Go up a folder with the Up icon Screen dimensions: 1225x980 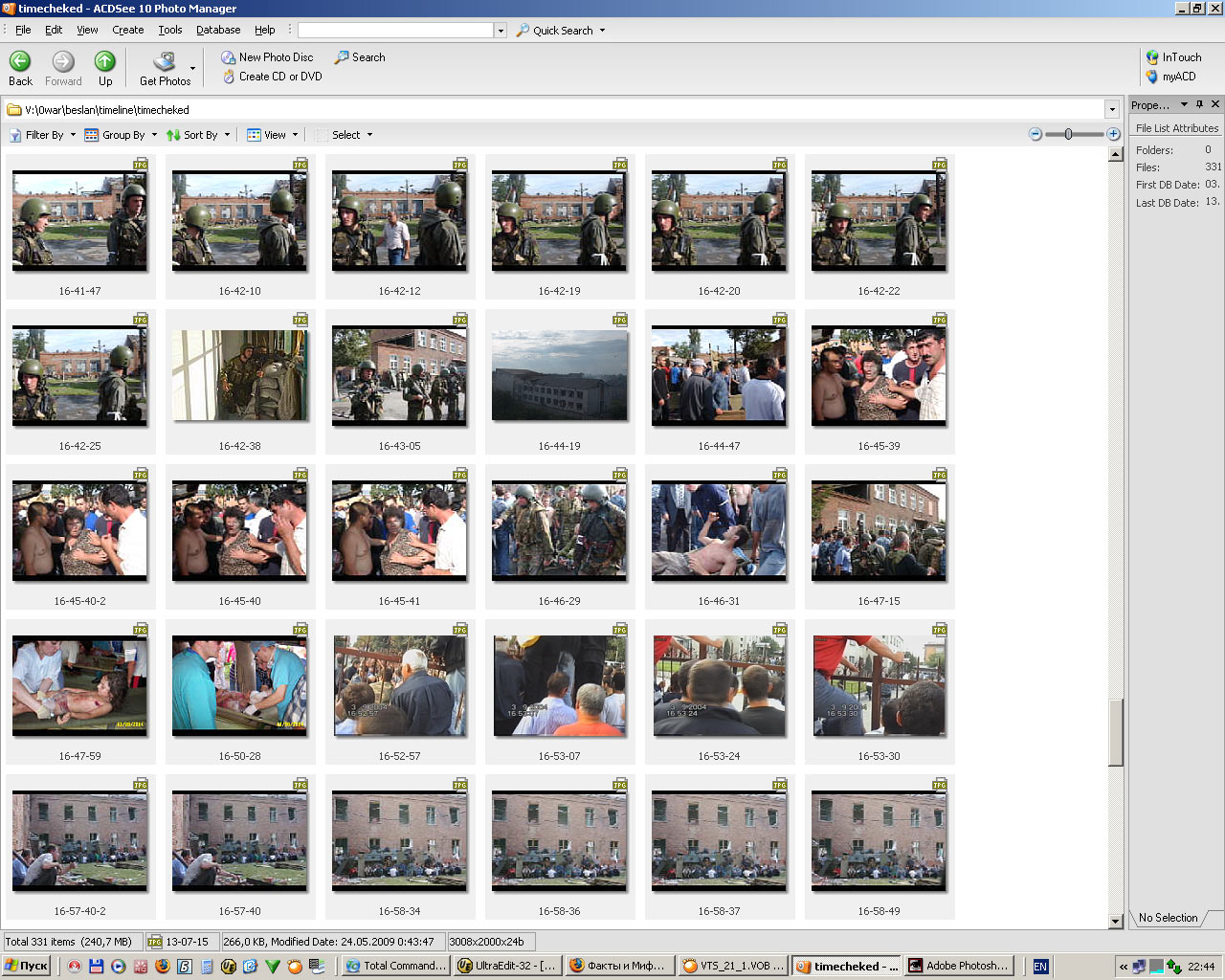point(105,61)
